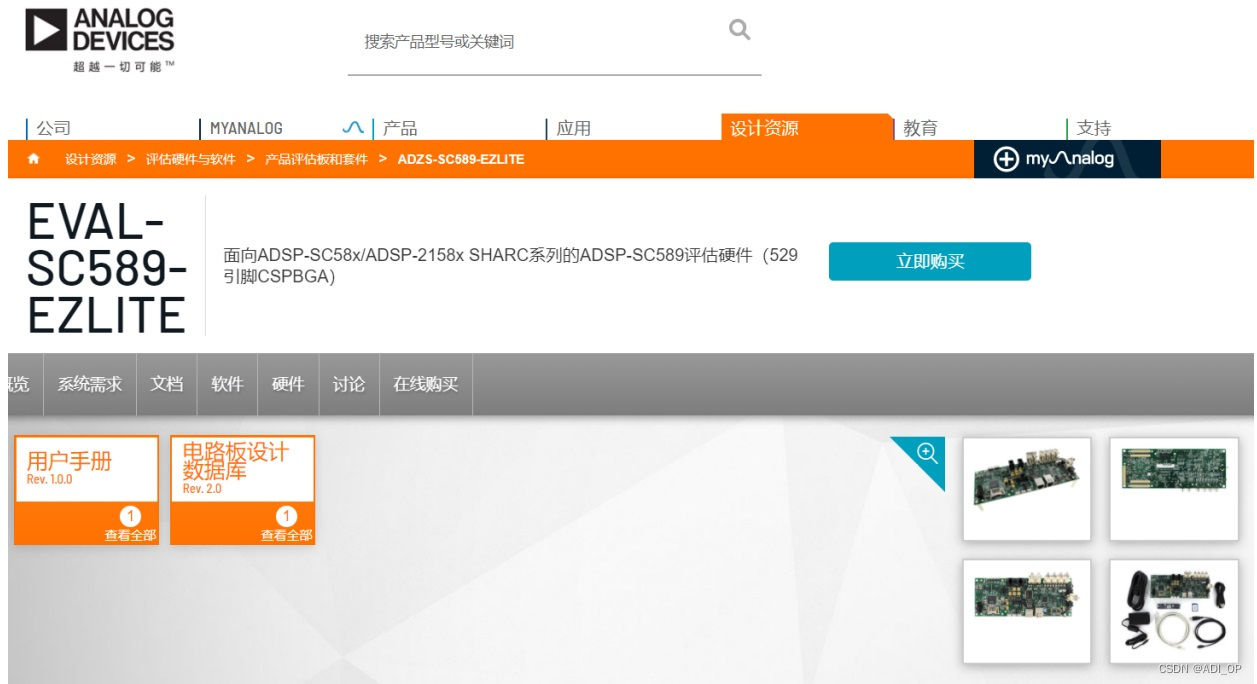Click ADZS-SC589-EZLITE breadcrumb text

pos(461,159)
